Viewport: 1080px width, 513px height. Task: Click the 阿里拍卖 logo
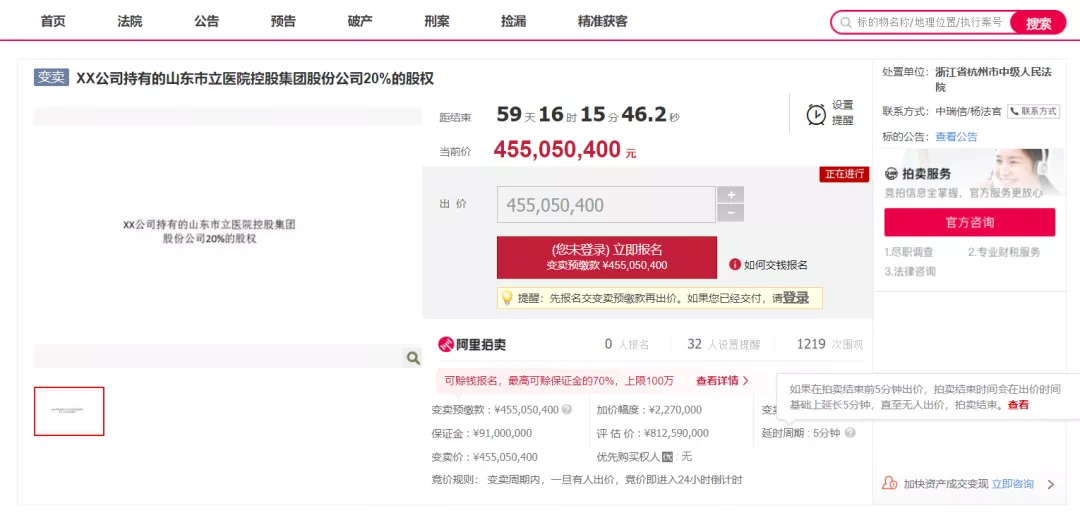coord(472,344)
